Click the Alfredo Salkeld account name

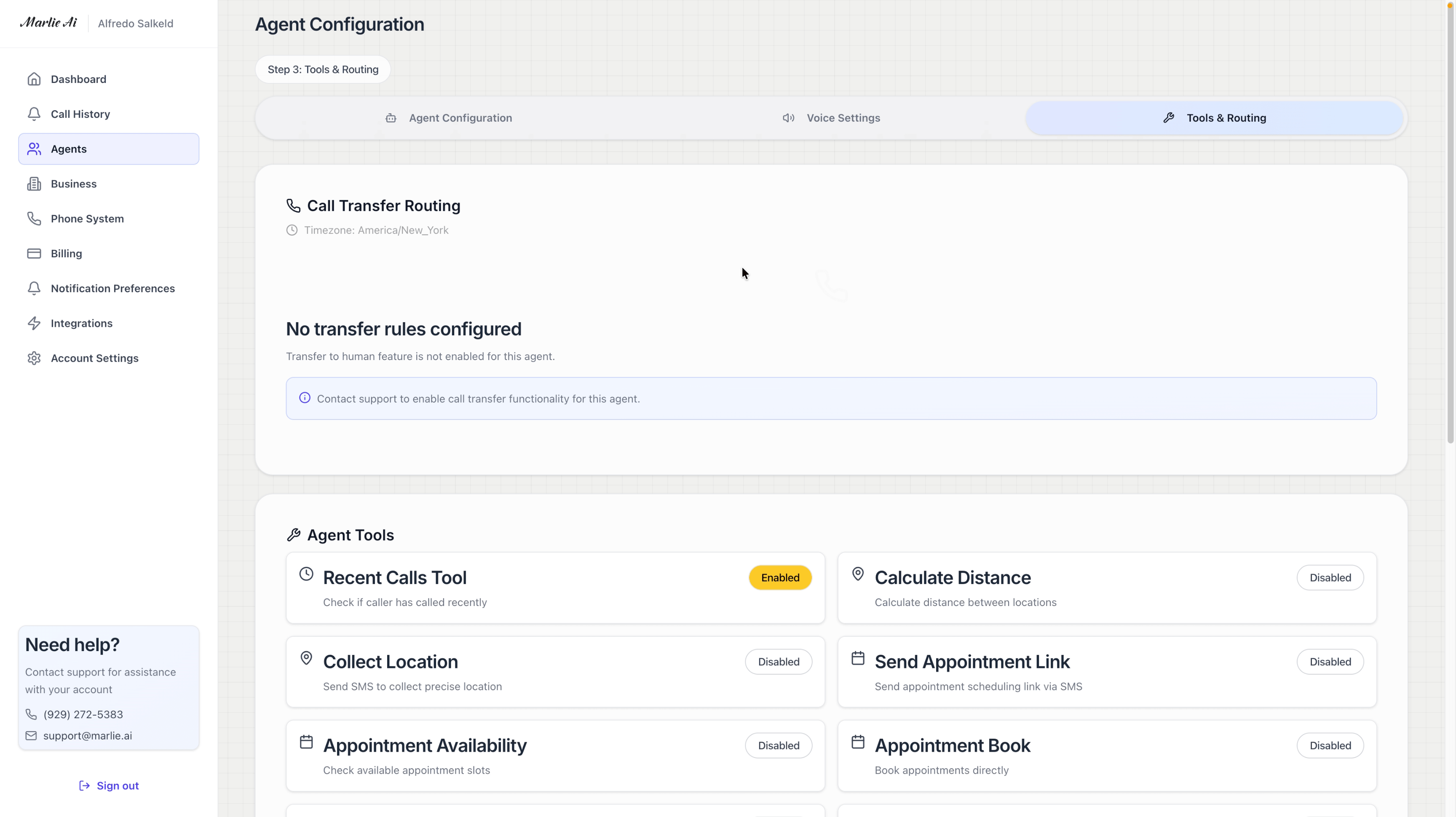point(136,23)
